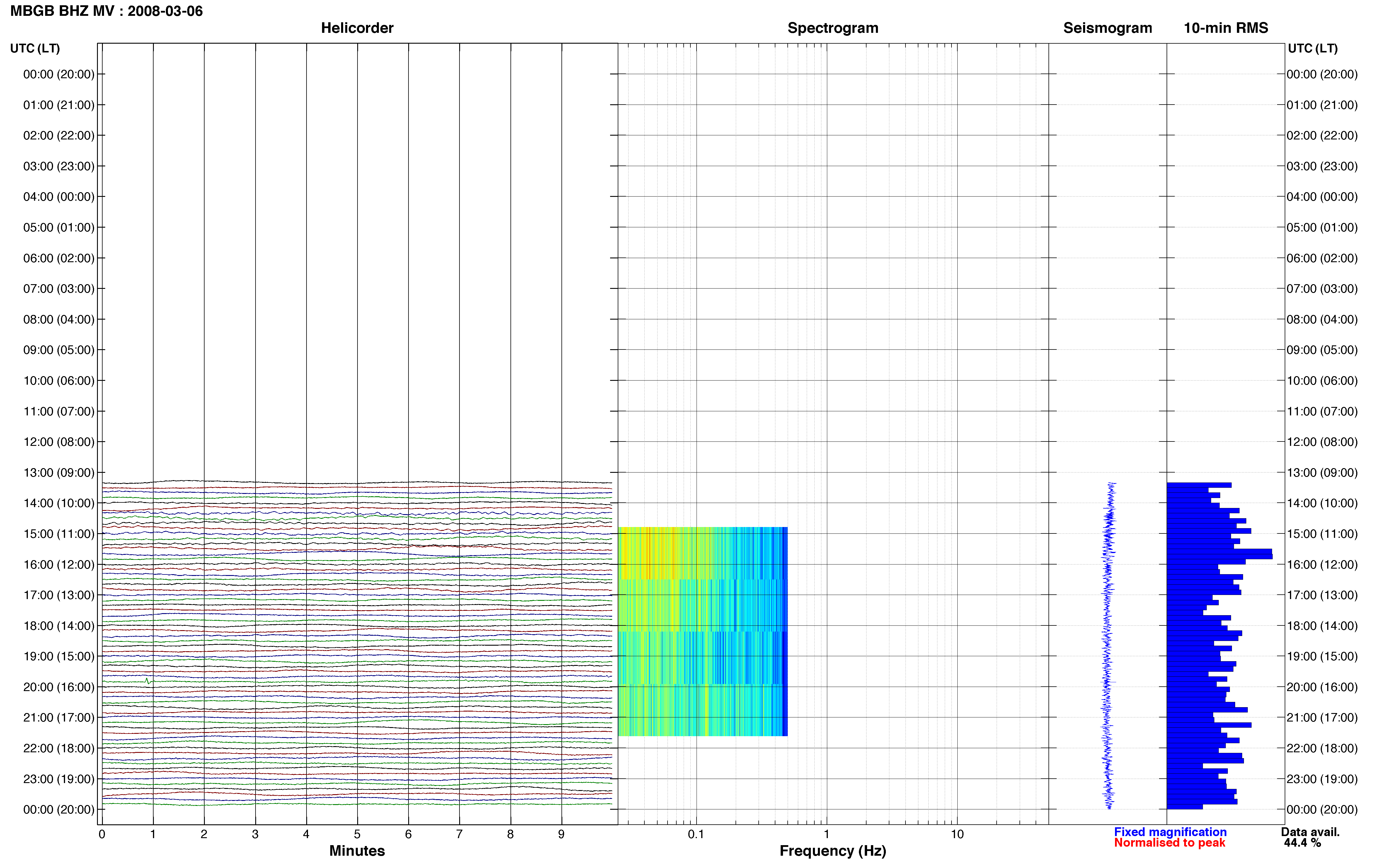Click the left 07:00 (03:00) time label
This screenshot has width=1389, height=868.
click(x=59, y=289)
